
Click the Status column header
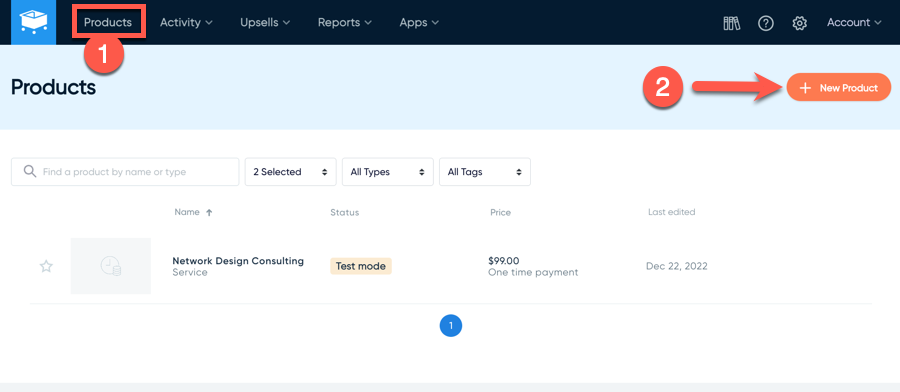click(344, 212)
